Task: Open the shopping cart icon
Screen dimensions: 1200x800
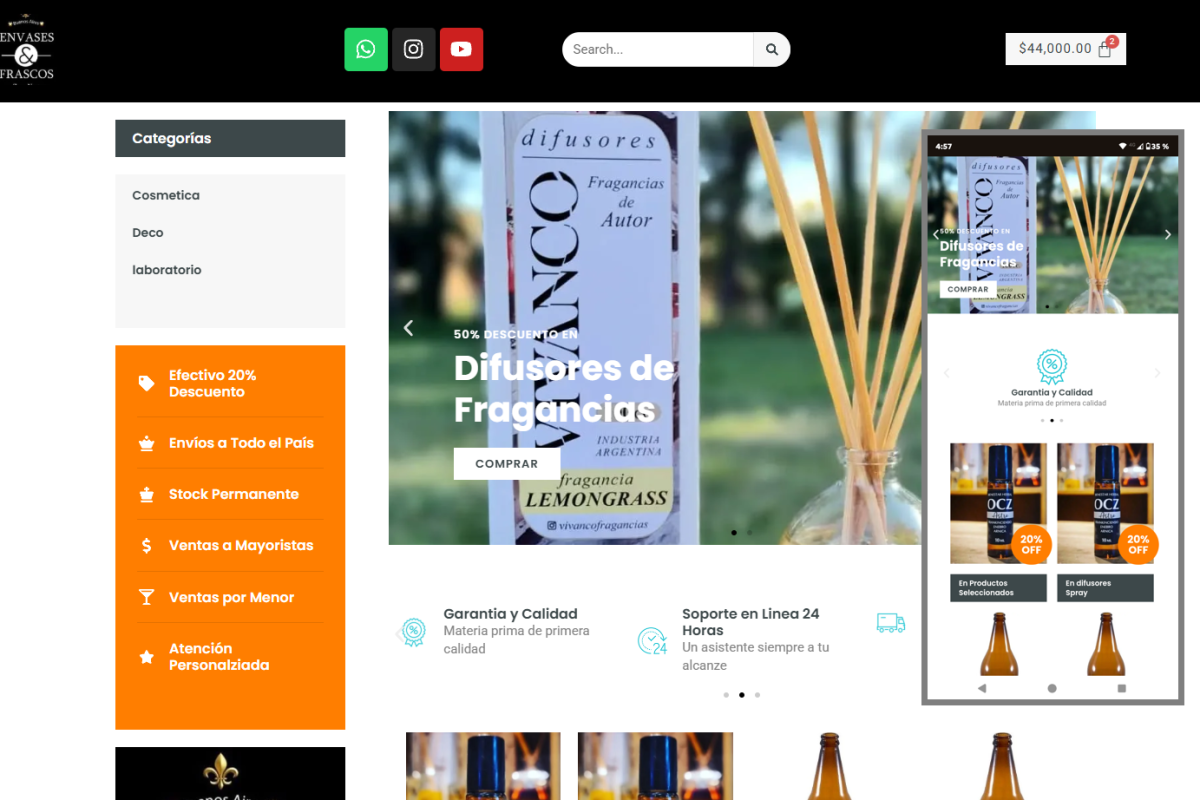Action: (x=1104, y=47)
